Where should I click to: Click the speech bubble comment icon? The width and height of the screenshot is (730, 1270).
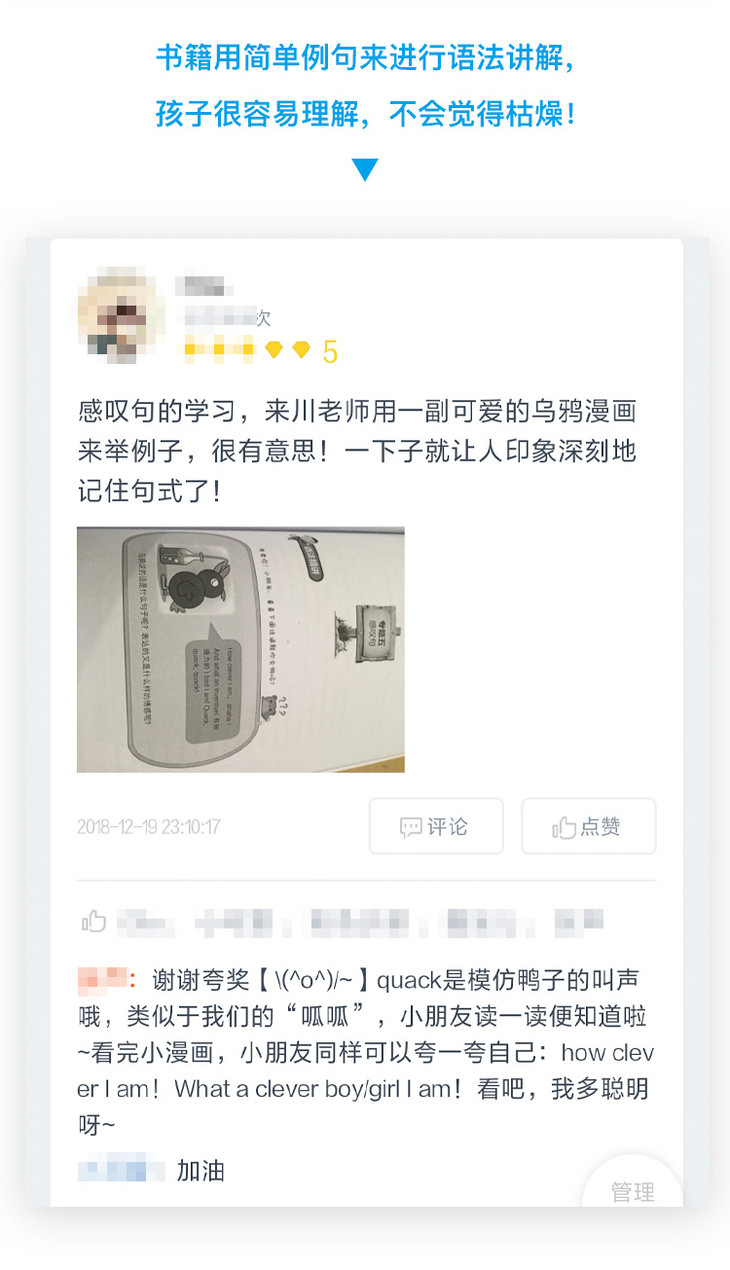point(410,827)
